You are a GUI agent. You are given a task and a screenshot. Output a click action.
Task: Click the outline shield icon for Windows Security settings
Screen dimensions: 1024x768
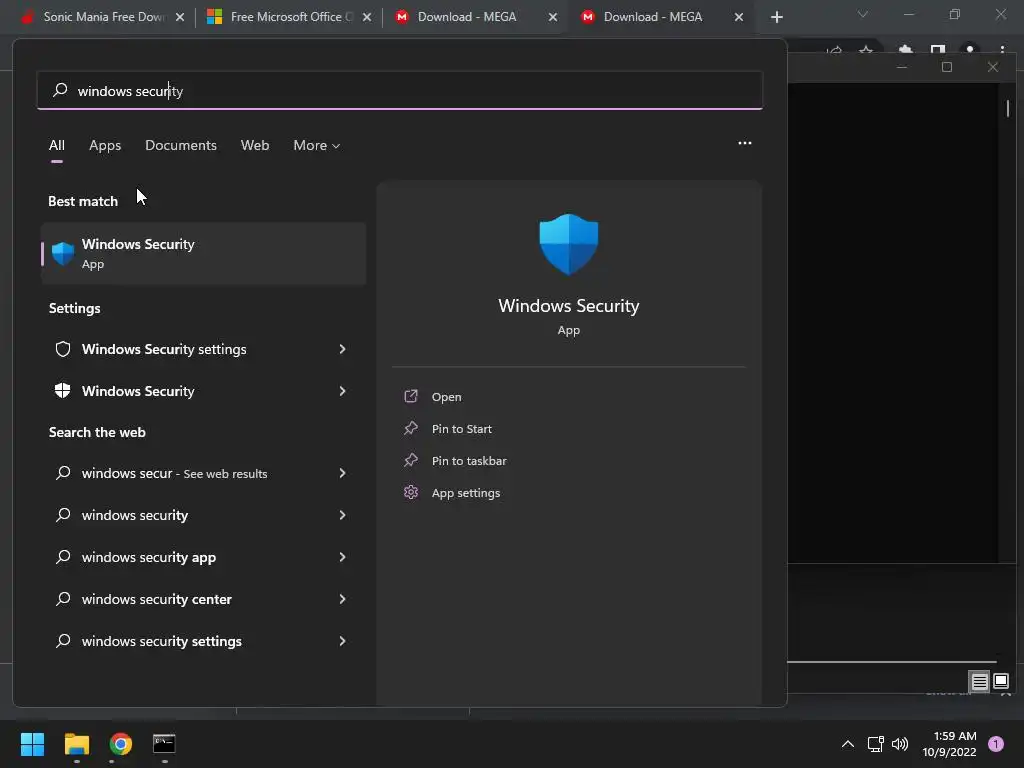[x=63, y=349]
